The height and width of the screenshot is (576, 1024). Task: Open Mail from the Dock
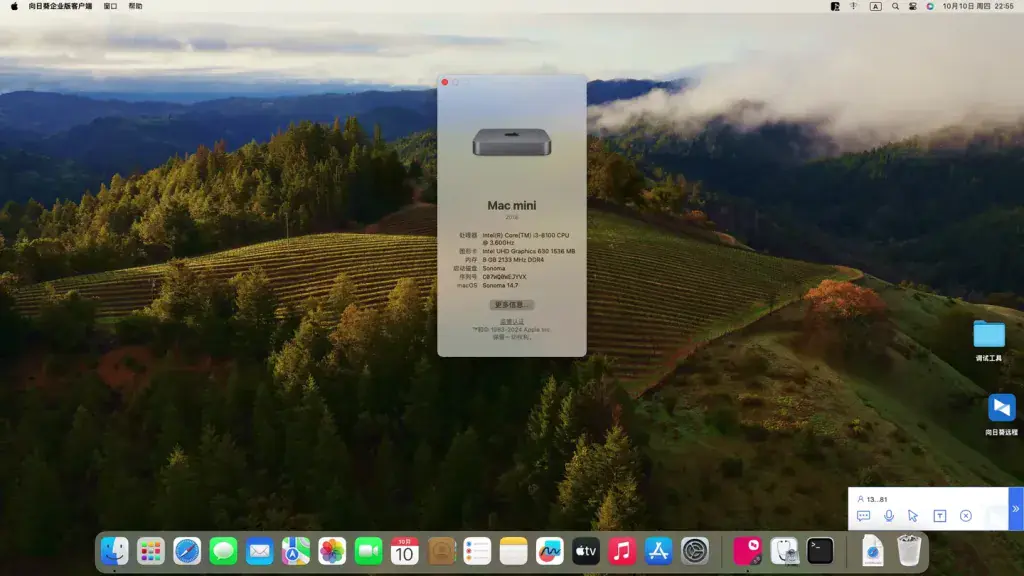pyautogui.click(x=259, y=551)
